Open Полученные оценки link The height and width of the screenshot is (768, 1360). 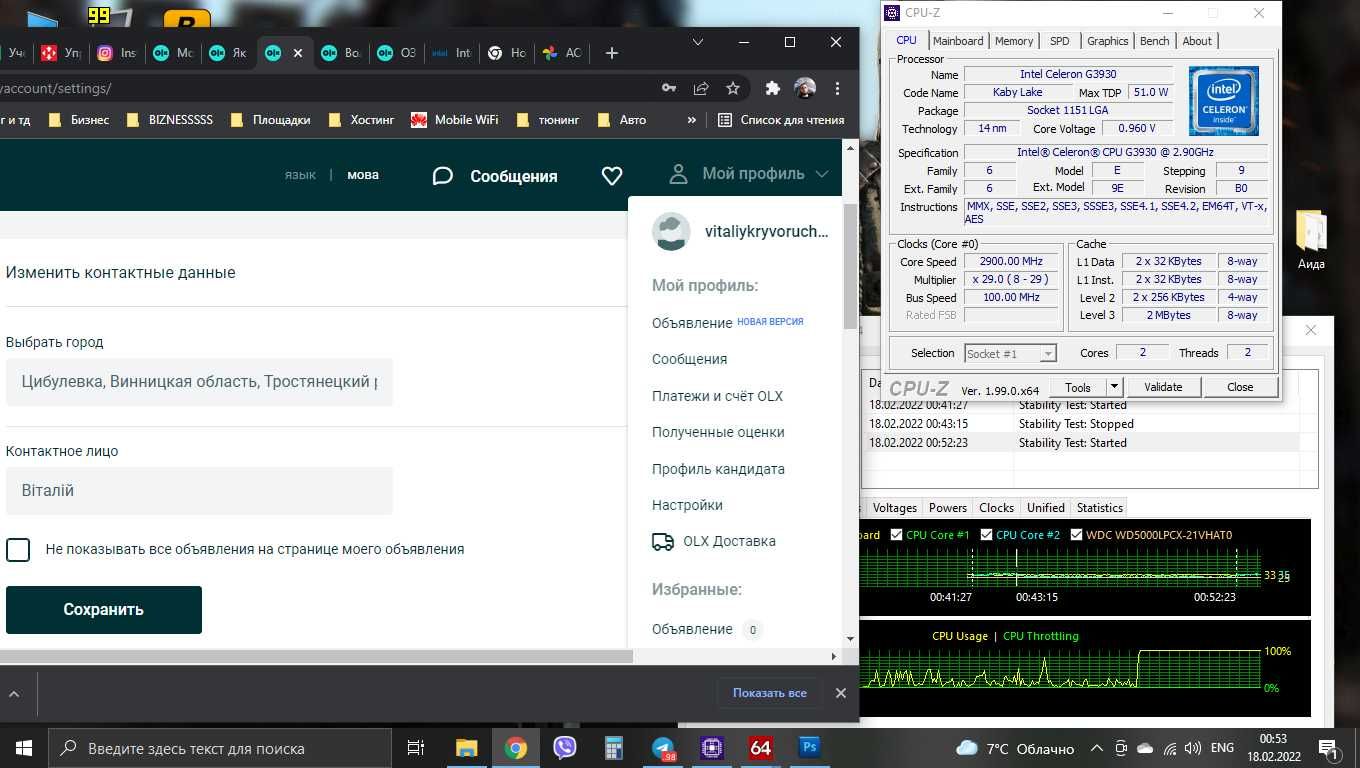tap(718, 433)
